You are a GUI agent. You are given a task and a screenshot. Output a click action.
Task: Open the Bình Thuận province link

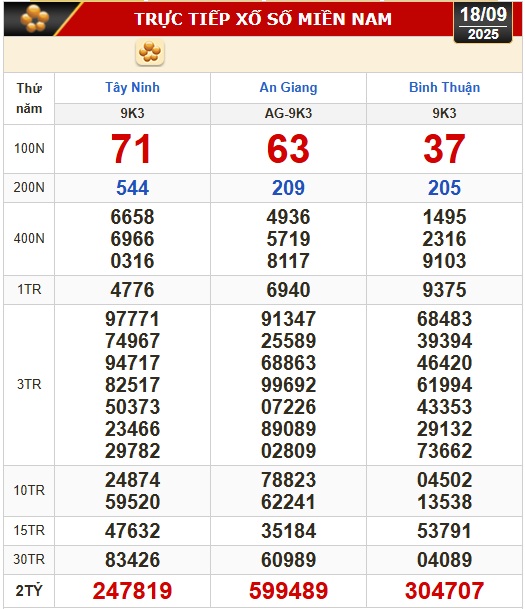(444, 87)
